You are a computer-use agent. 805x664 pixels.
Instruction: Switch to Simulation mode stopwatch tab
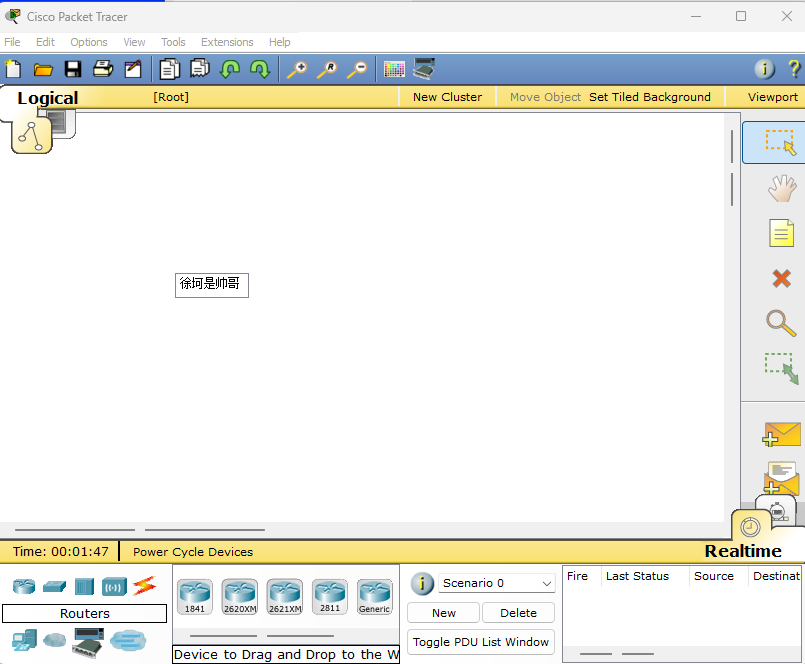coord(778,511)
